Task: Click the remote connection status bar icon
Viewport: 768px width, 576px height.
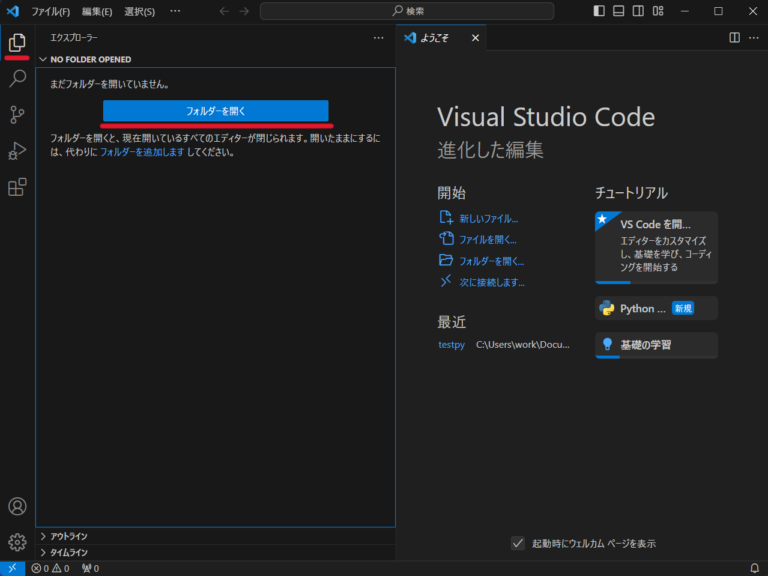Action: coord(12,568)
